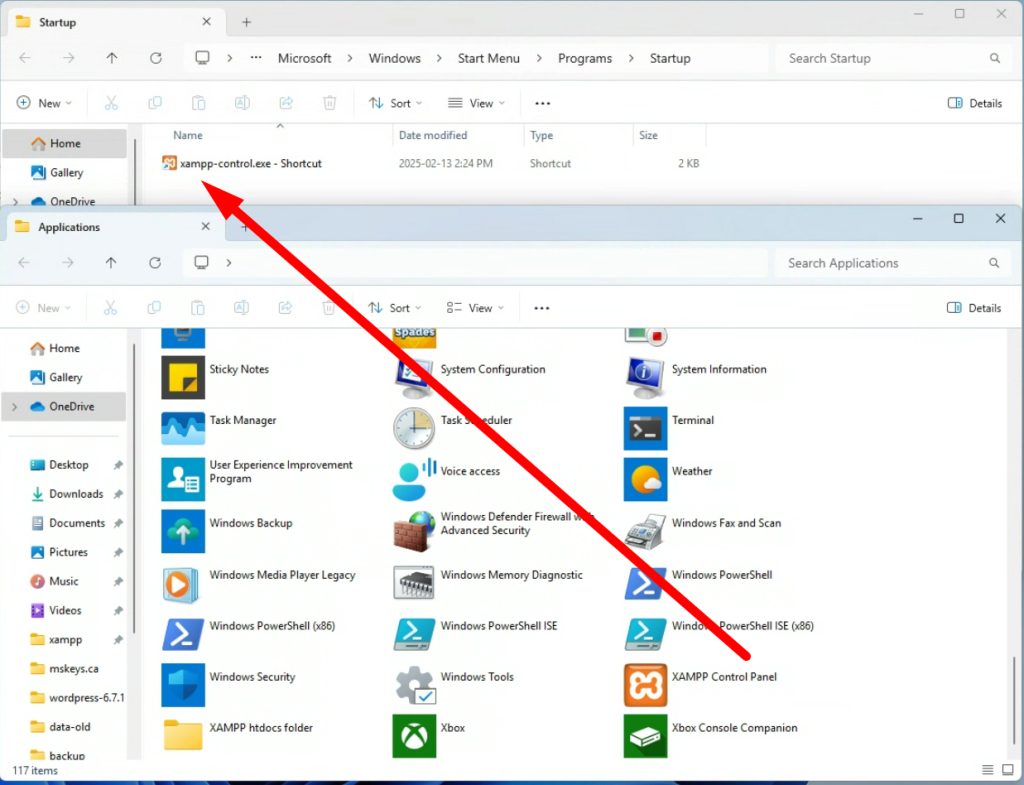The height and width of the screenshot is (785, 1024).
Task: Select the System Configuration label
Action: click(492, 369)
